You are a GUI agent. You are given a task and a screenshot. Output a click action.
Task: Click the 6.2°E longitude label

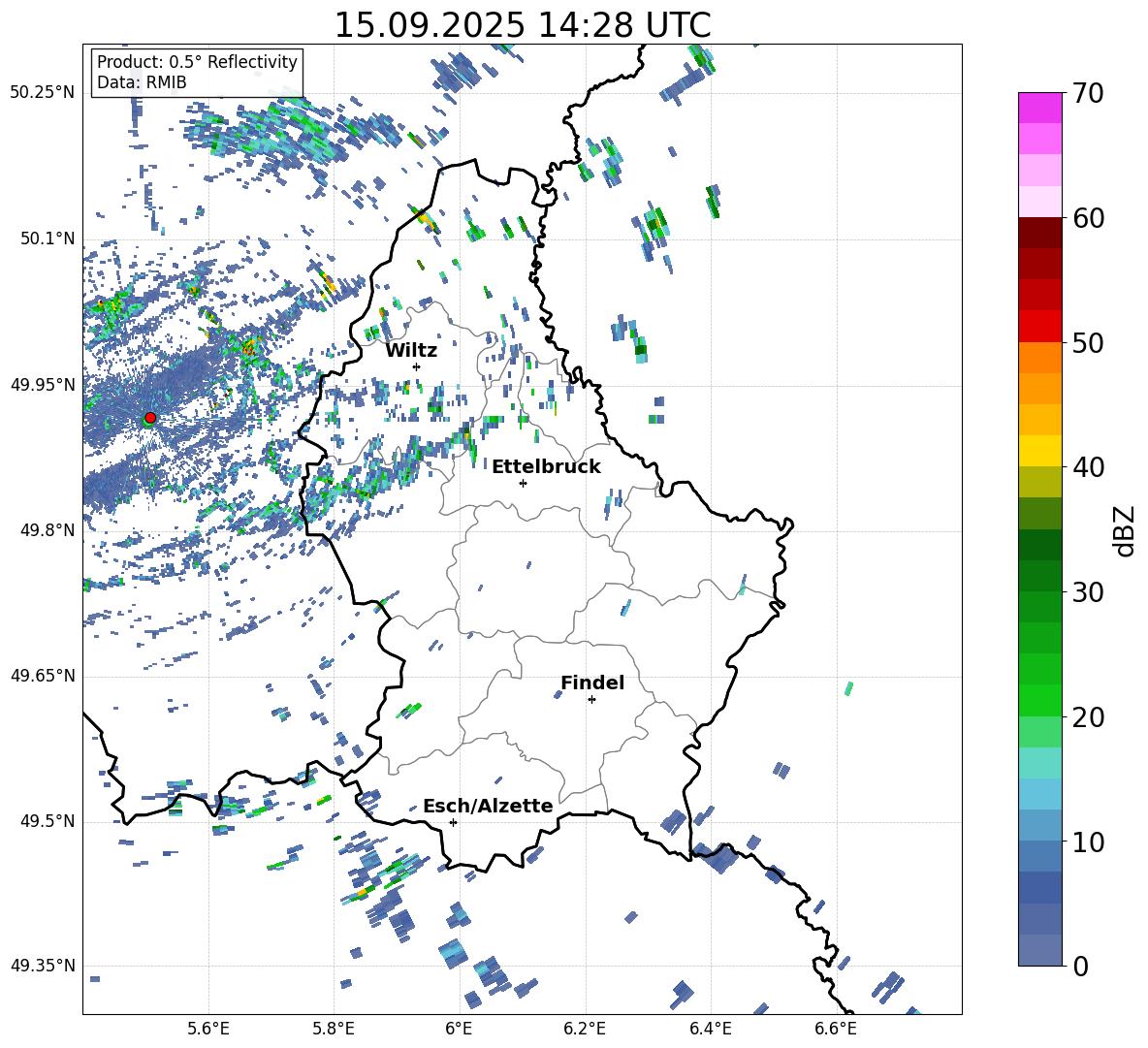coord(585,1029)
